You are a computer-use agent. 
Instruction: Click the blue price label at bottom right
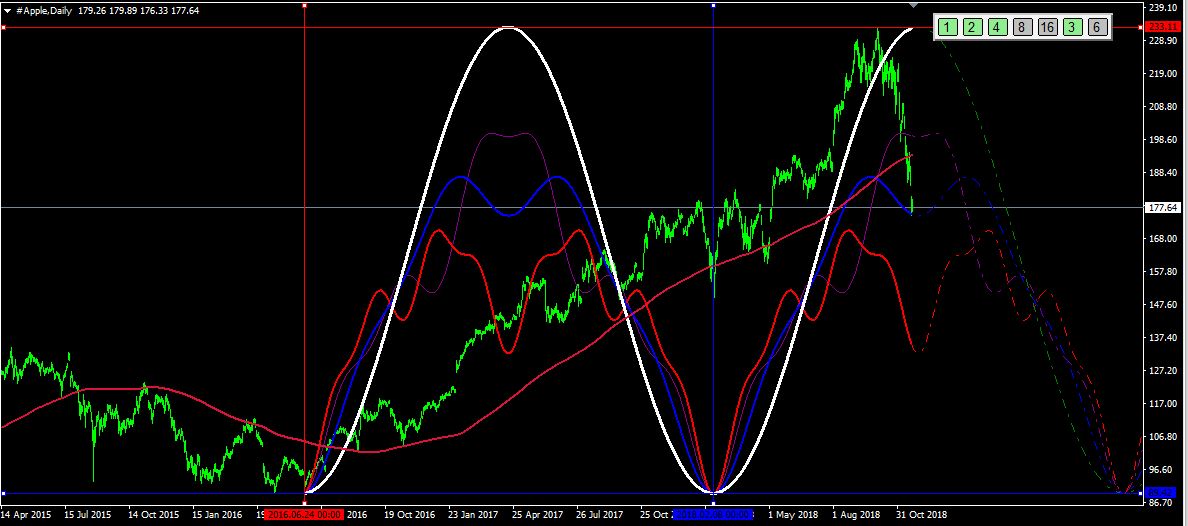pos(1160,492)
